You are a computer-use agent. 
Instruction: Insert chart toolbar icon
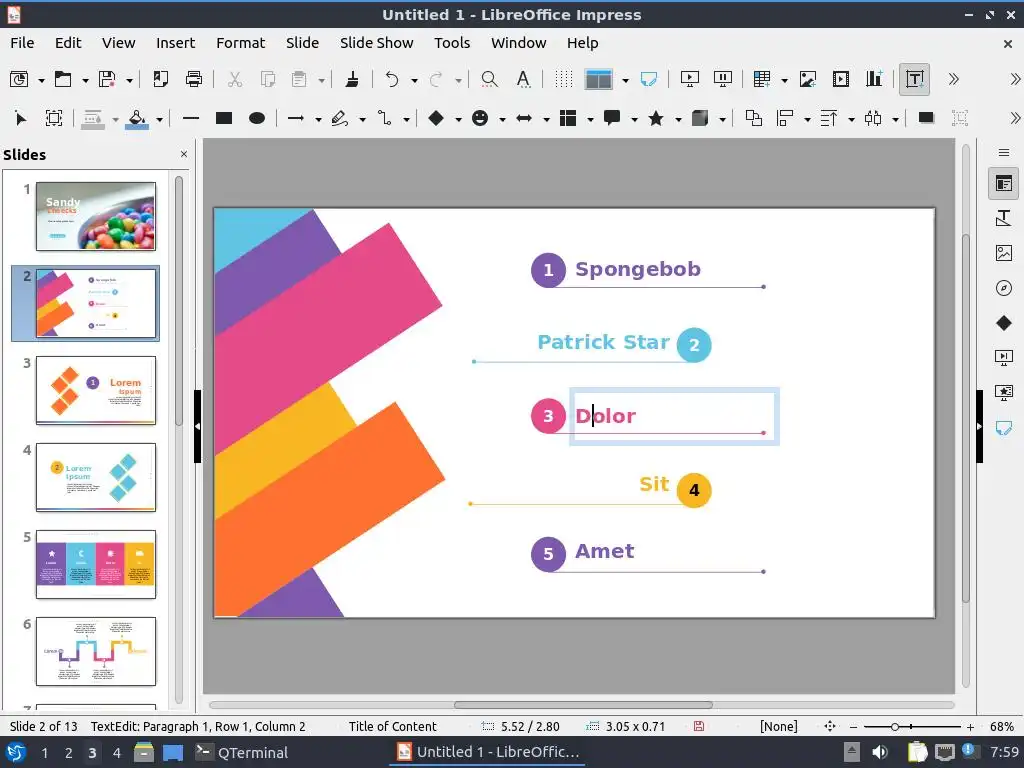tap(874, 79)
